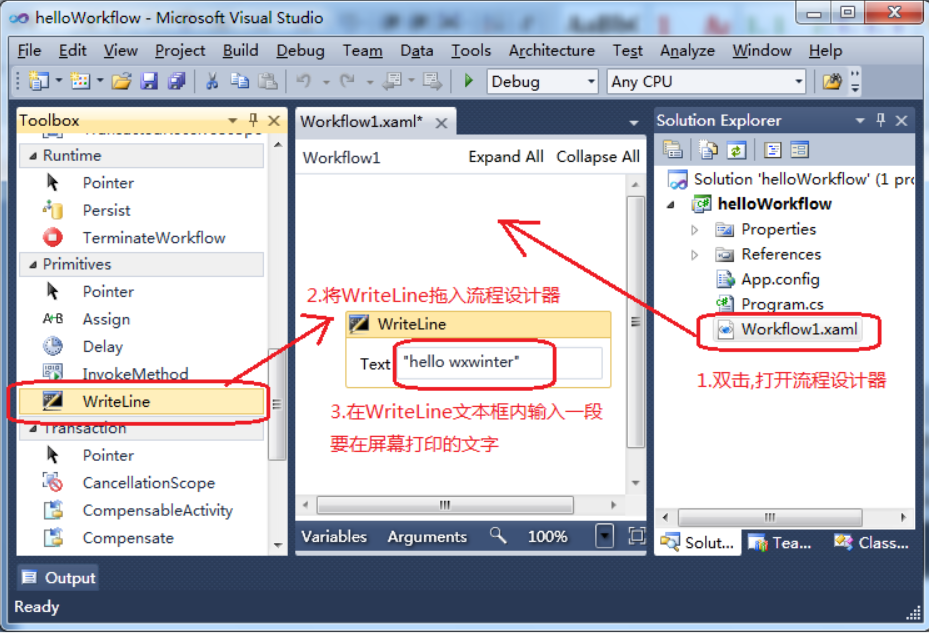929x634 pixels.
Task: Click the zoom magnifier in the designer footer
Action: coord(498,536)
